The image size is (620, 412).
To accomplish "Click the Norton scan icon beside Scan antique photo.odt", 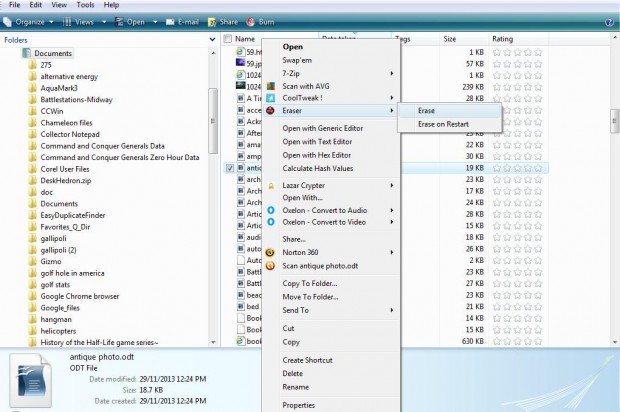I will [x=270, y=266].
